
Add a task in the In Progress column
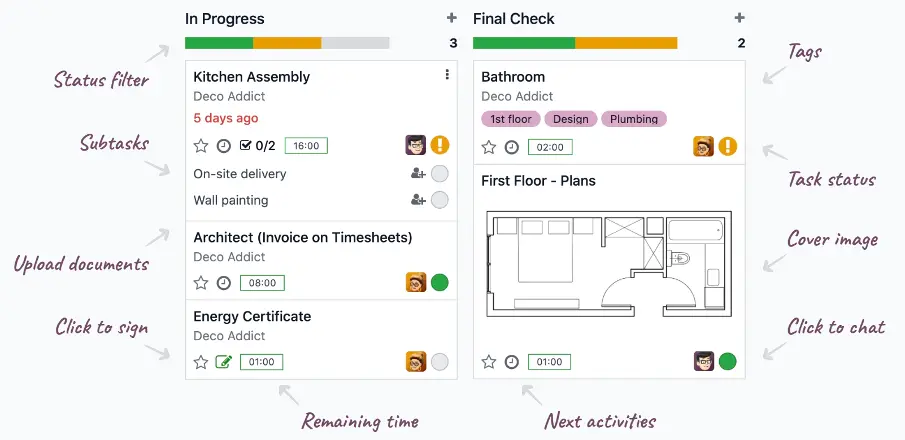[451, 18]
